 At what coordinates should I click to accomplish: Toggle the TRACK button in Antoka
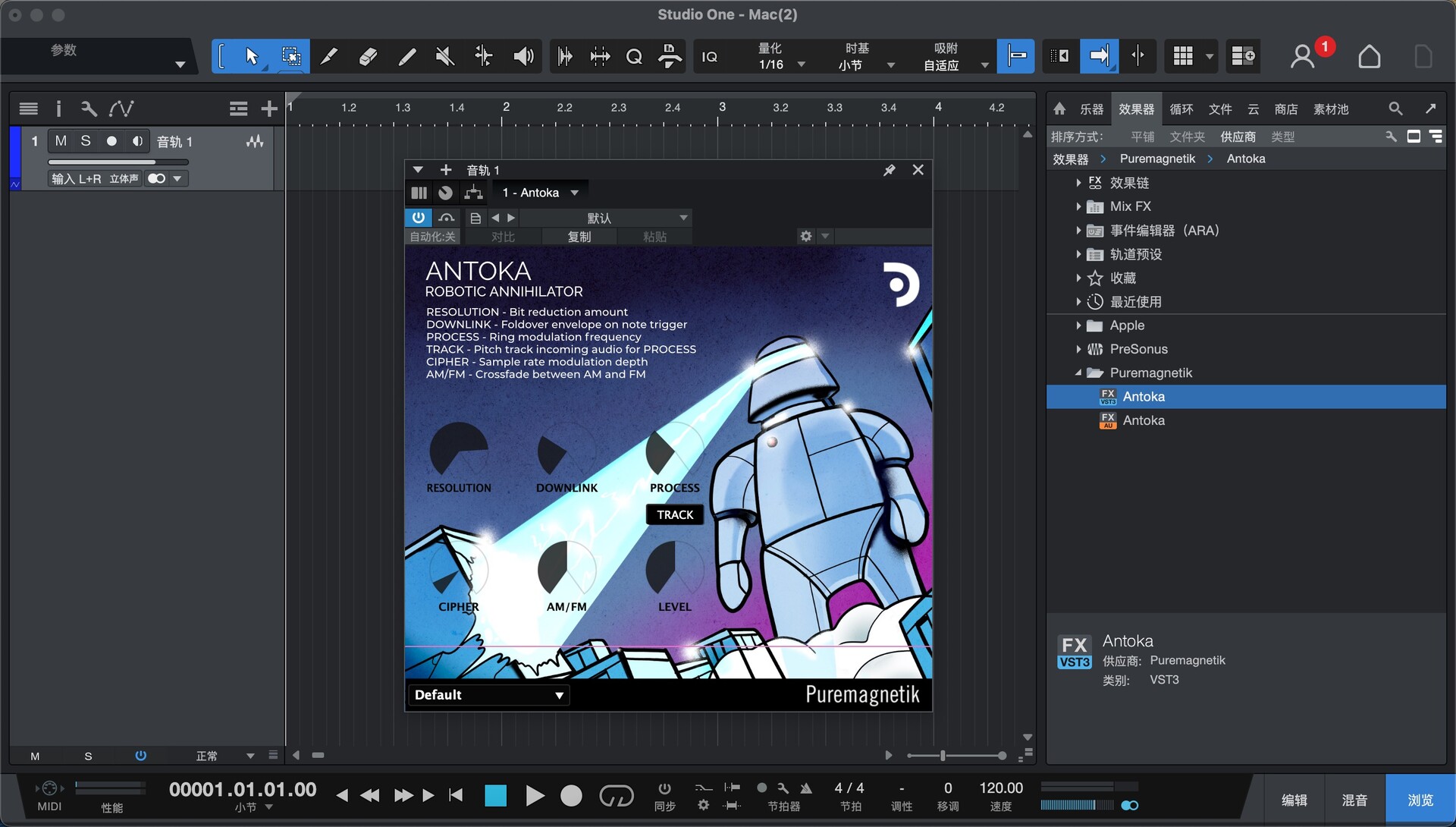675,514
